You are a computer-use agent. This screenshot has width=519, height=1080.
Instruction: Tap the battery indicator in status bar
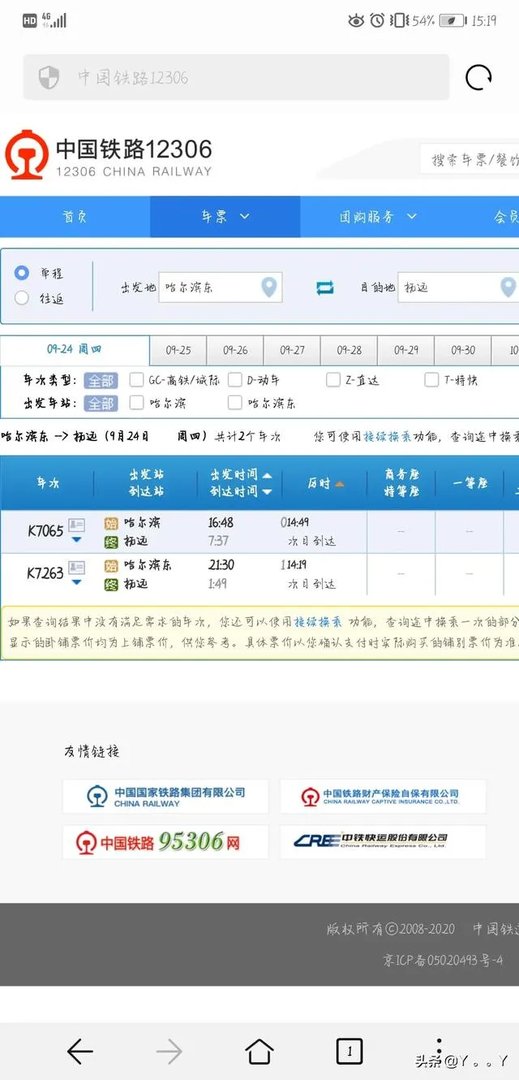452,21
